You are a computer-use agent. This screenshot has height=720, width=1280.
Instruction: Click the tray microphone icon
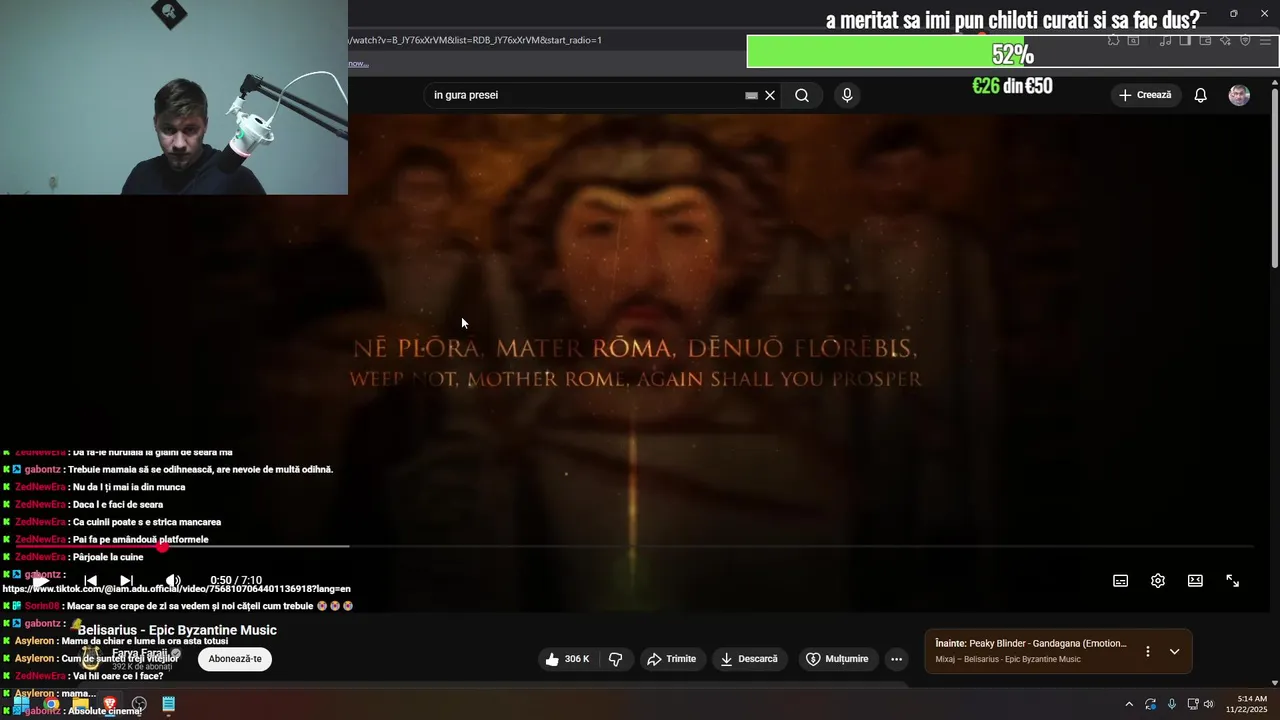click(1172, 704)
